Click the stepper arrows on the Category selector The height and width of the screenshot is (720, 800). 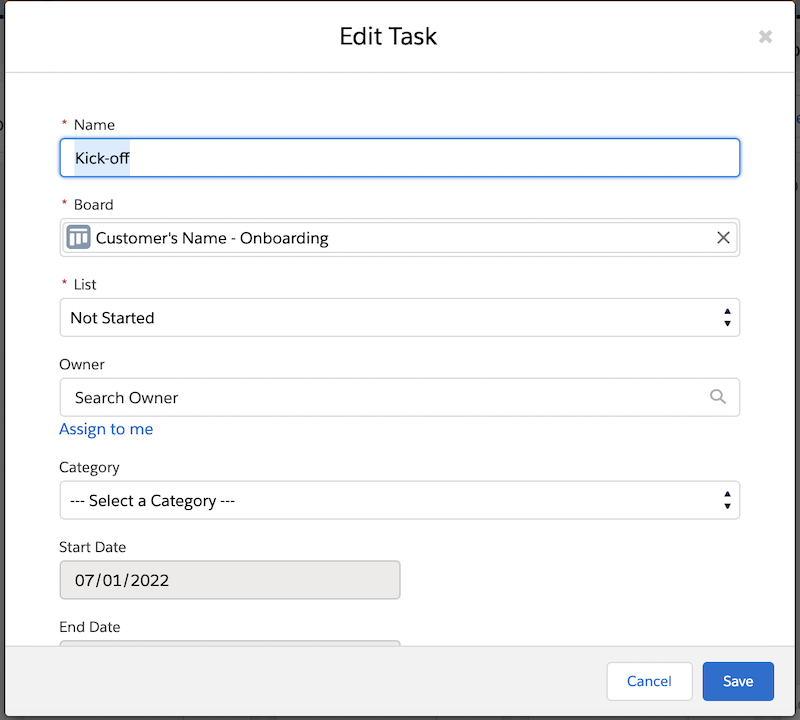pyautogui.click(x=727, y=500)
